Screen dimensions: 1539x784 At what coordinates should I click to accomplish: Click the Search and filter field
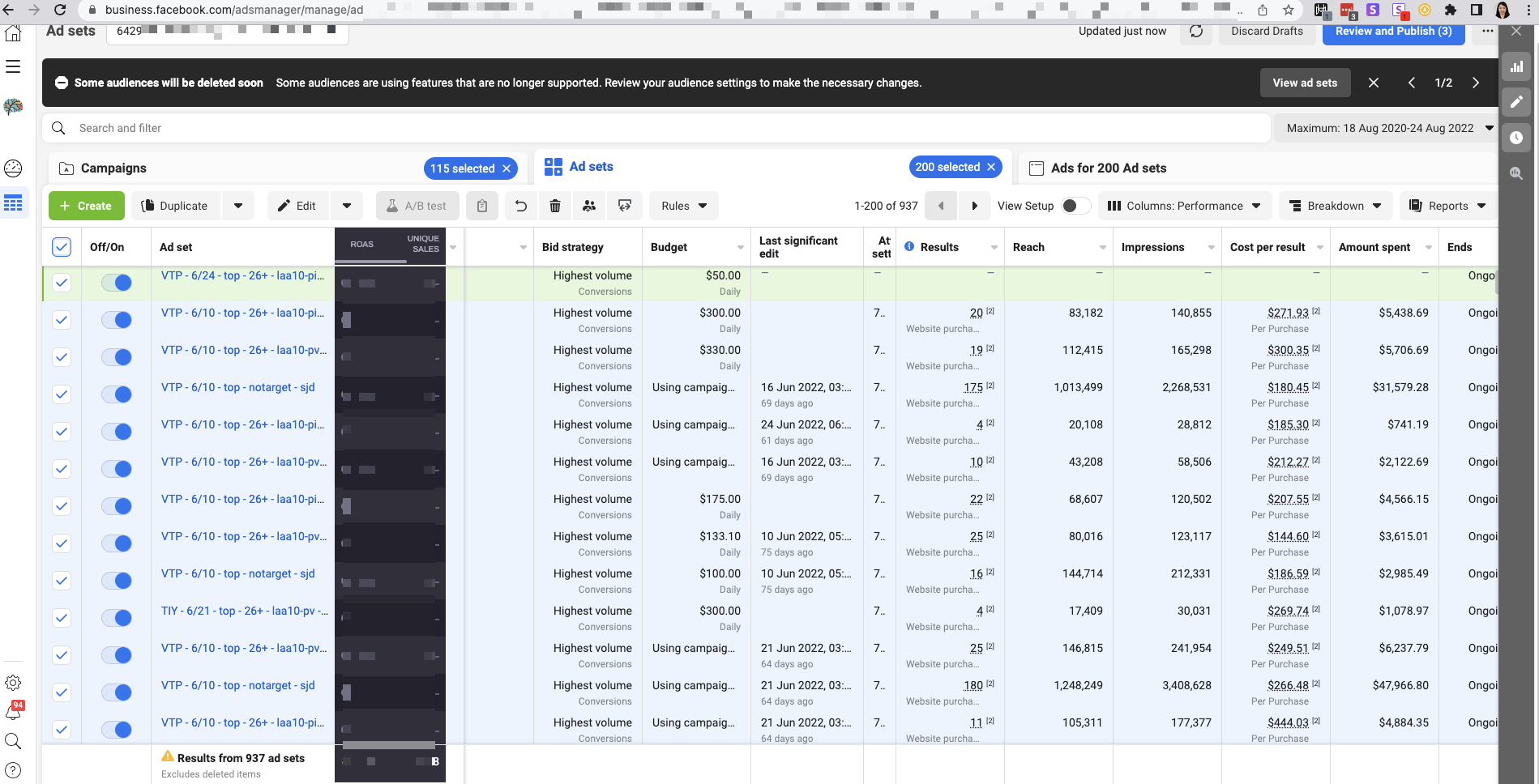tap(656, 128)
